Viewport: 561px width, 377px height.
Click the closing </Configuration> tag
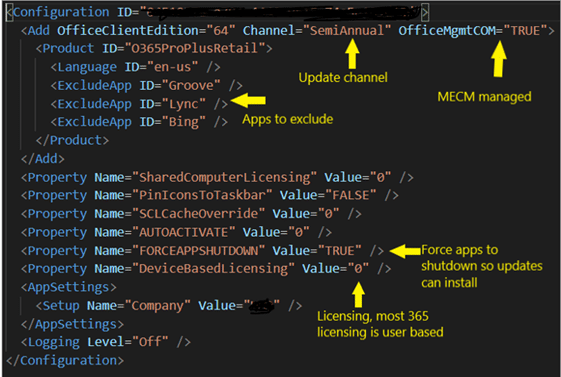point(65,361)
